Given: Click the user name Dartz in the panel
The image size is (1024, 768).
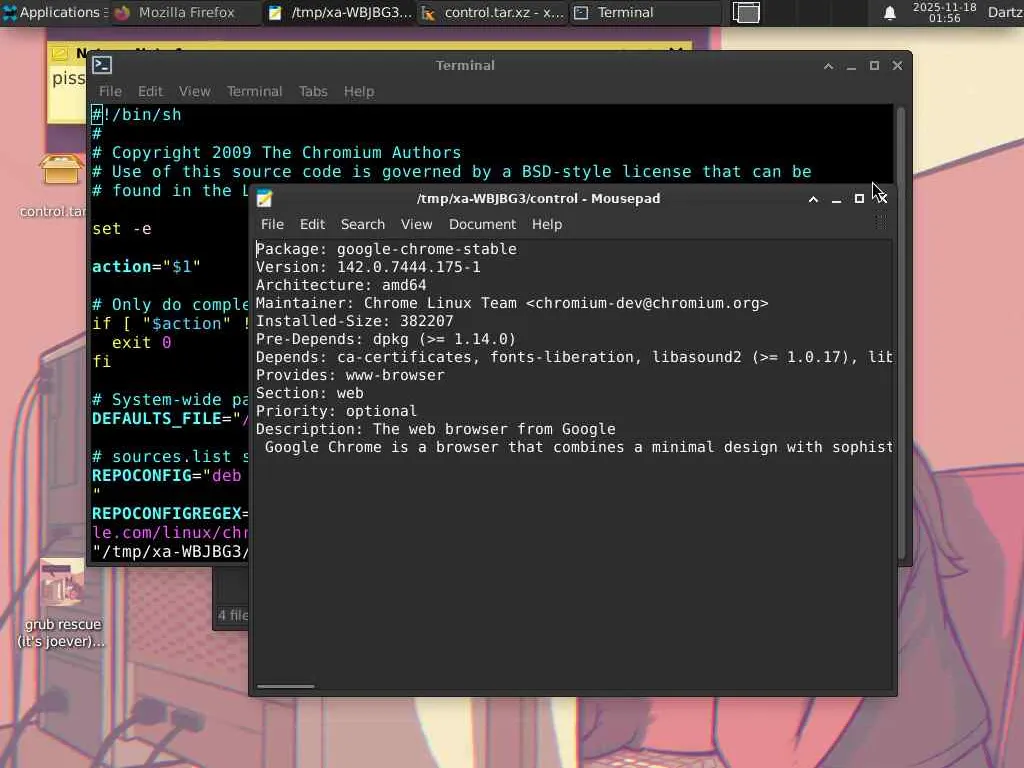Looking at the screenshot, I should coord(1005,12).
